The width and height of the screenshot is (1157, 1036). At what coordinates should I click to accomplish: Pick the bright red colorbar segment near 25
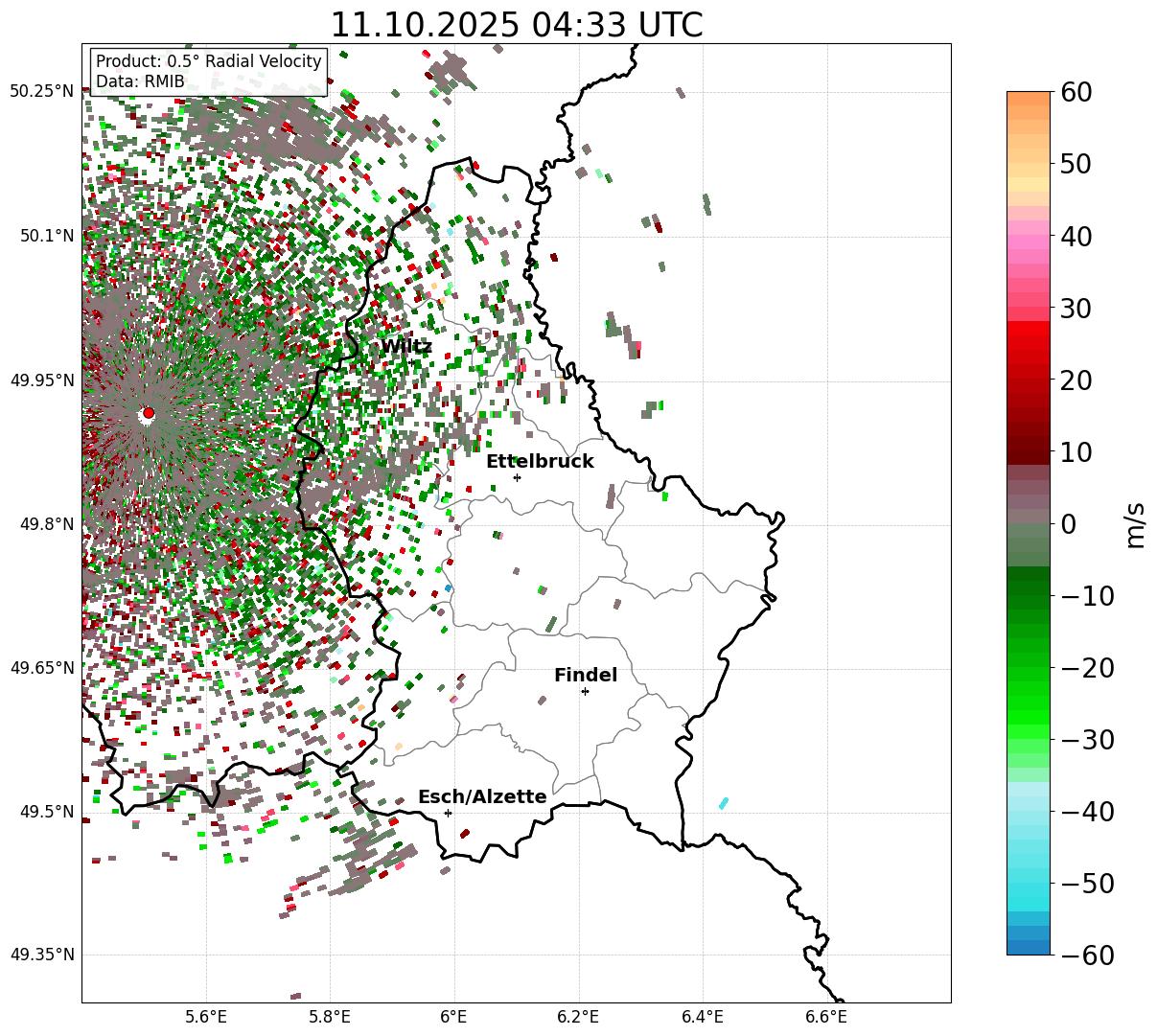1029,343
